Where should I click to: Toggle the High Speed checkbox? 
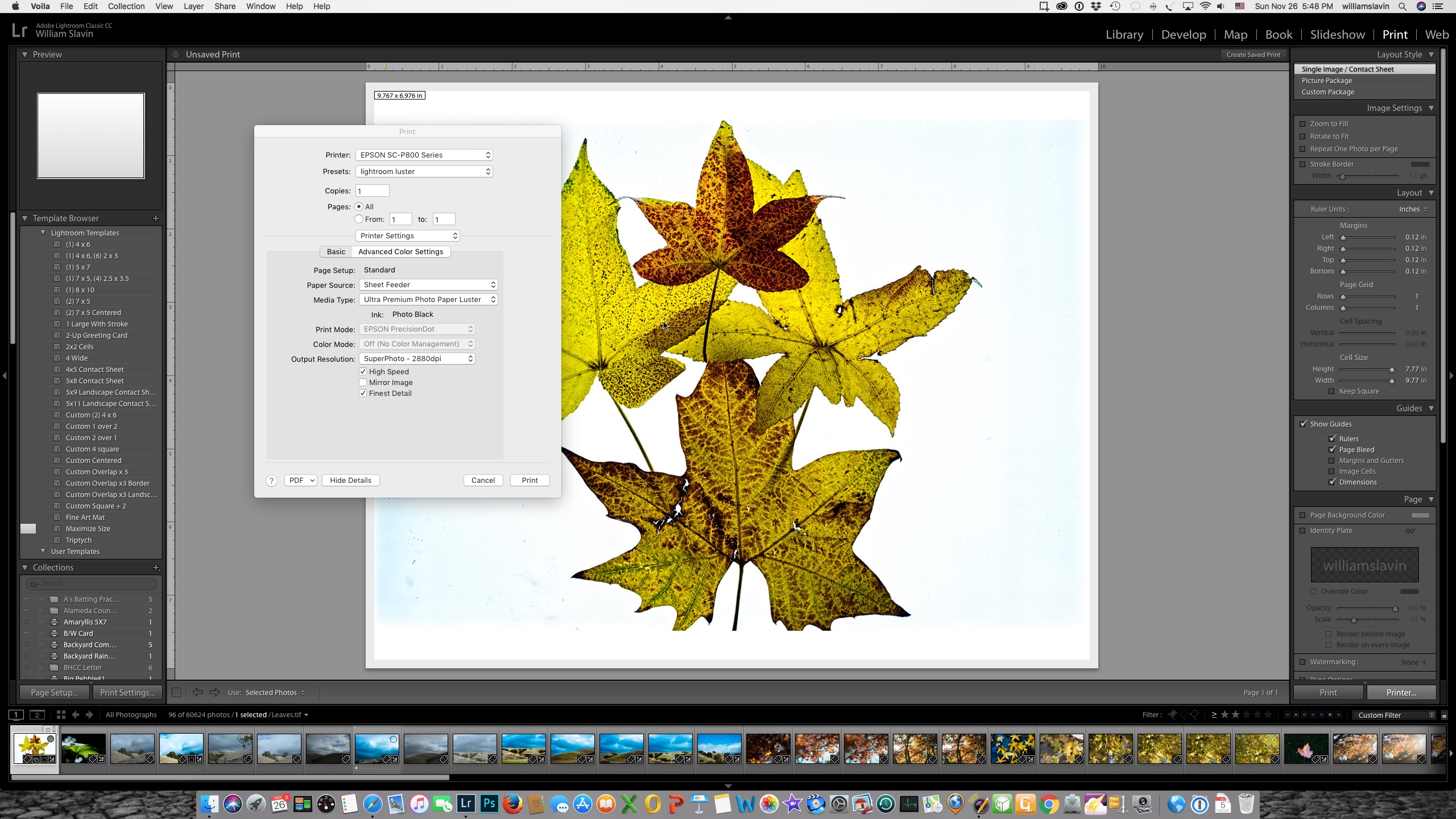click(363, 371)
